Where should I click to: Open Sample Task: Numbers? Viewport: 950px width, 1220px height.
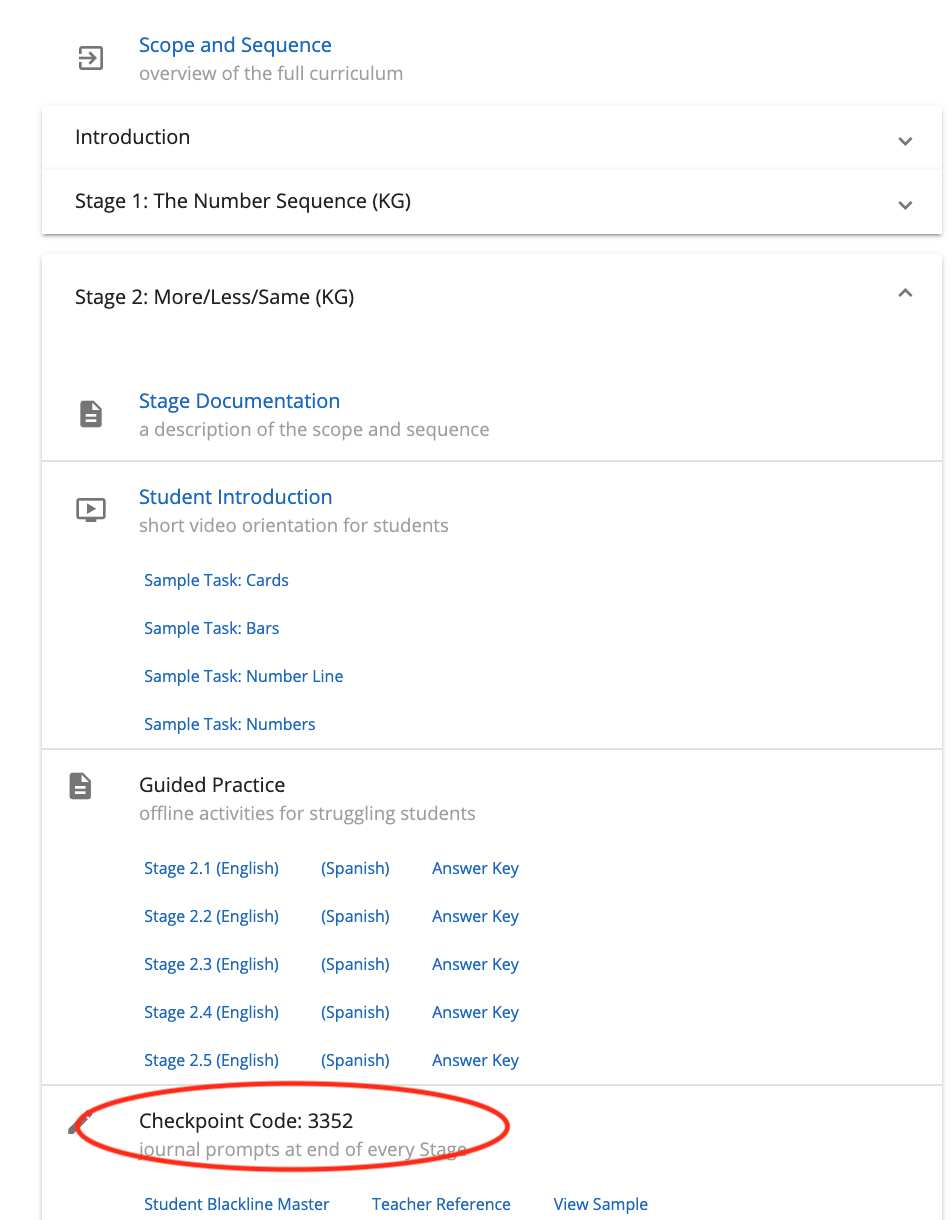[229, 724]
